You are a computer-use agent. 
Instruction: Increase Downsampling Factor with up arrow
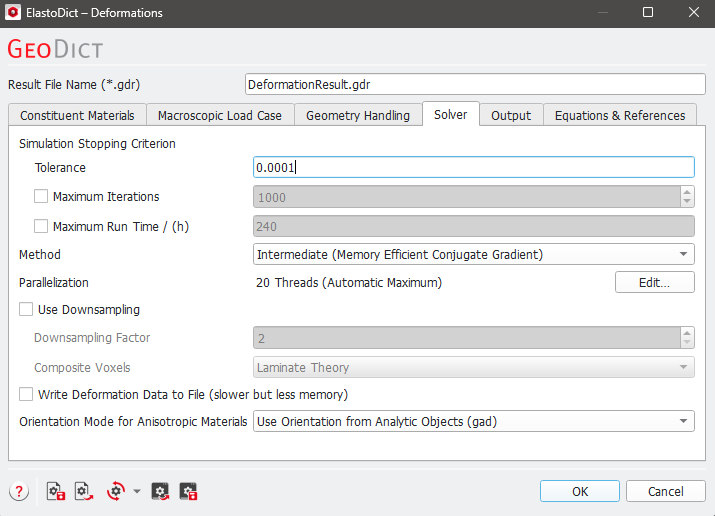tap(687, 333)
